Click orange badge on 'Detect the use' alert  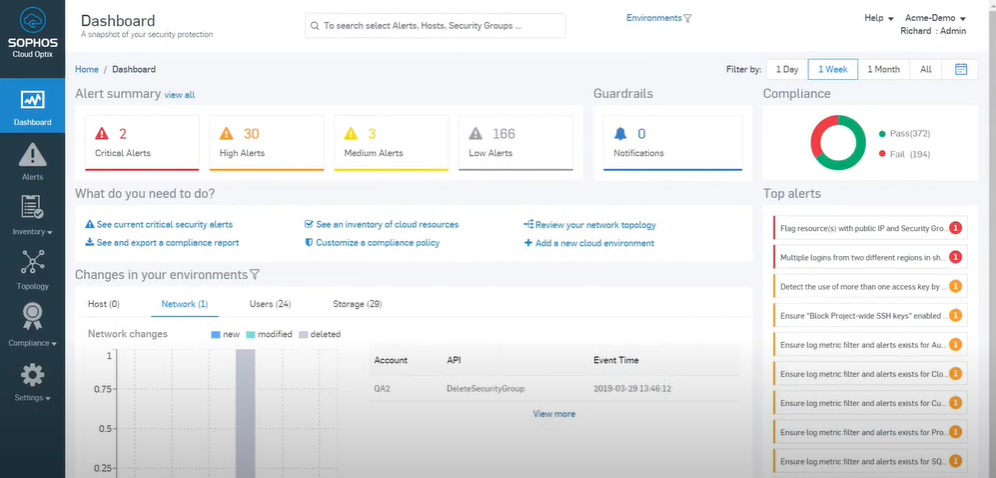click(x=955, y=286)
